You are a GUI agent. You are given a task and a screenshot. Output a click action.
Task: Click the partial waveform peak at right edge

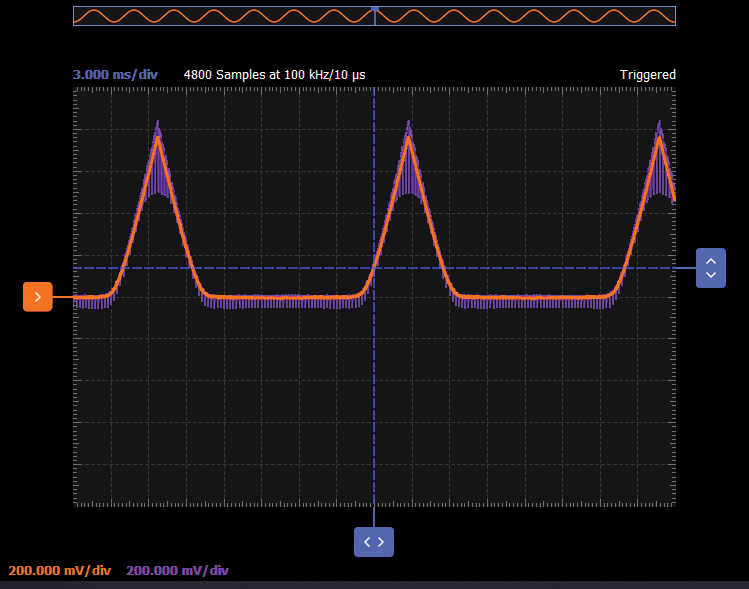(x=660, y=135)
